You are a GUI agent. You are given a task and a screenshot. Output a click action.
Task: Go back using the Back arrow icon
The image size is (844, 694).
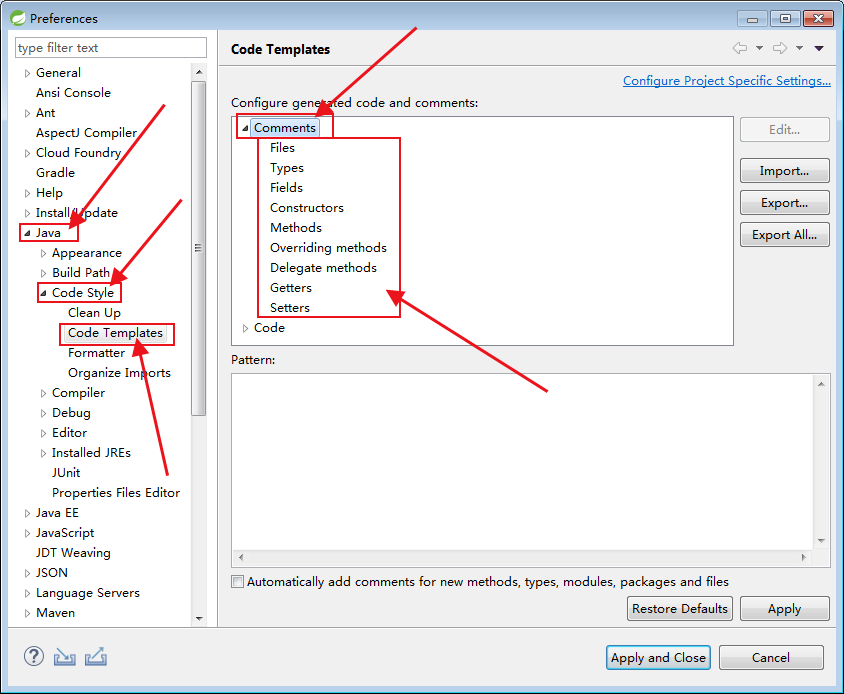tap(740, 48)
